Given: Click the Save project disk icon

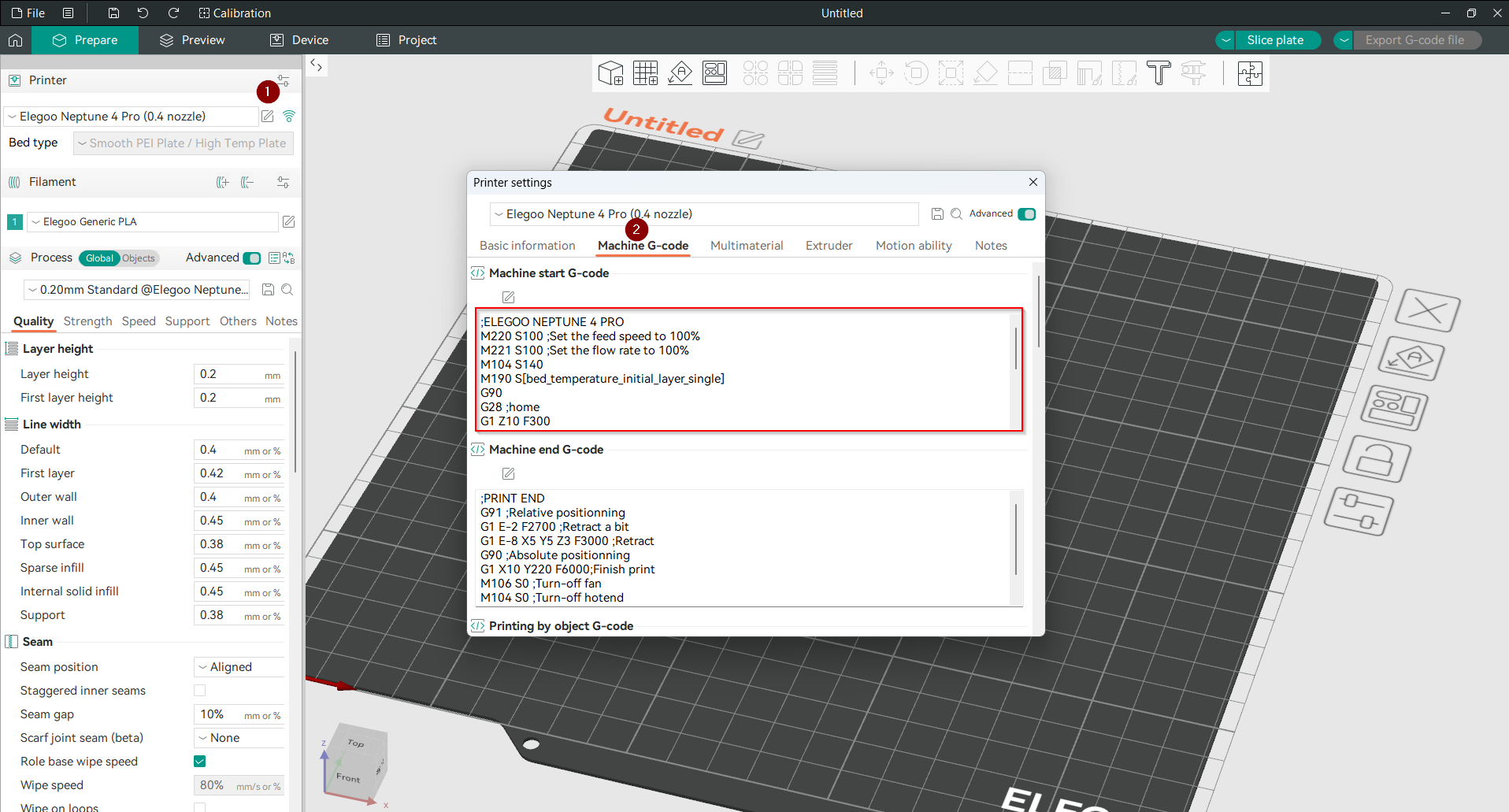Looking at the screenshot, I should pyautogui.click(x=113, y=13).
